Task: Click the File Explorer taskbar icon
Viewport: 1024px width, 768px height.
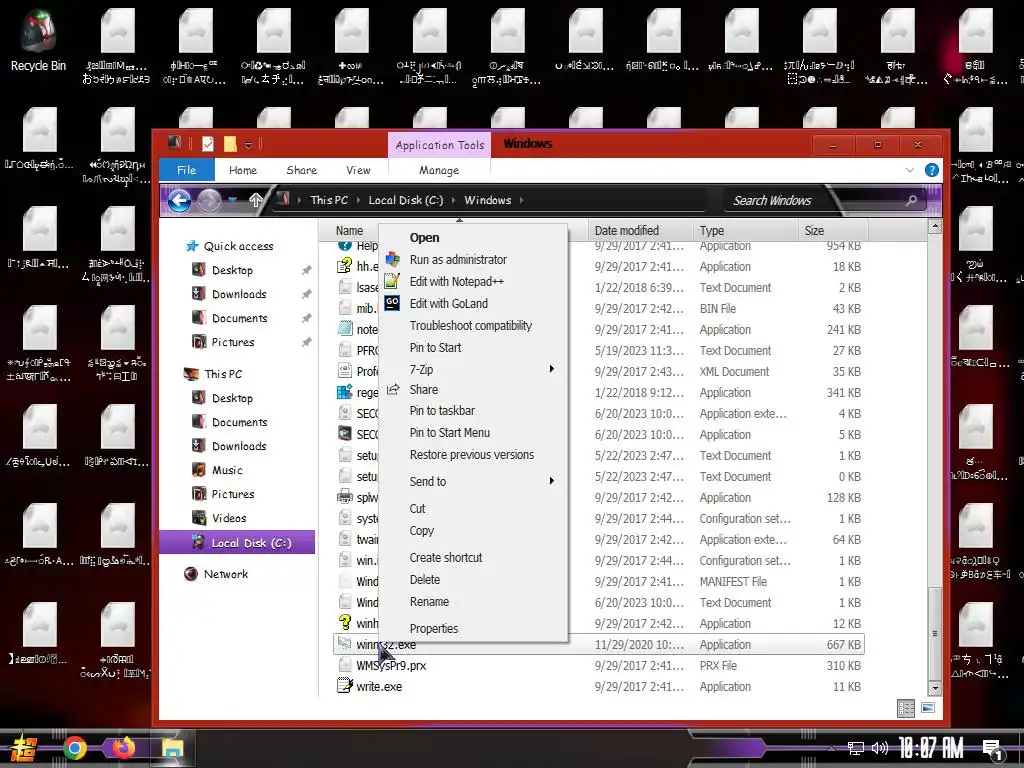Action: click(173, 748)
